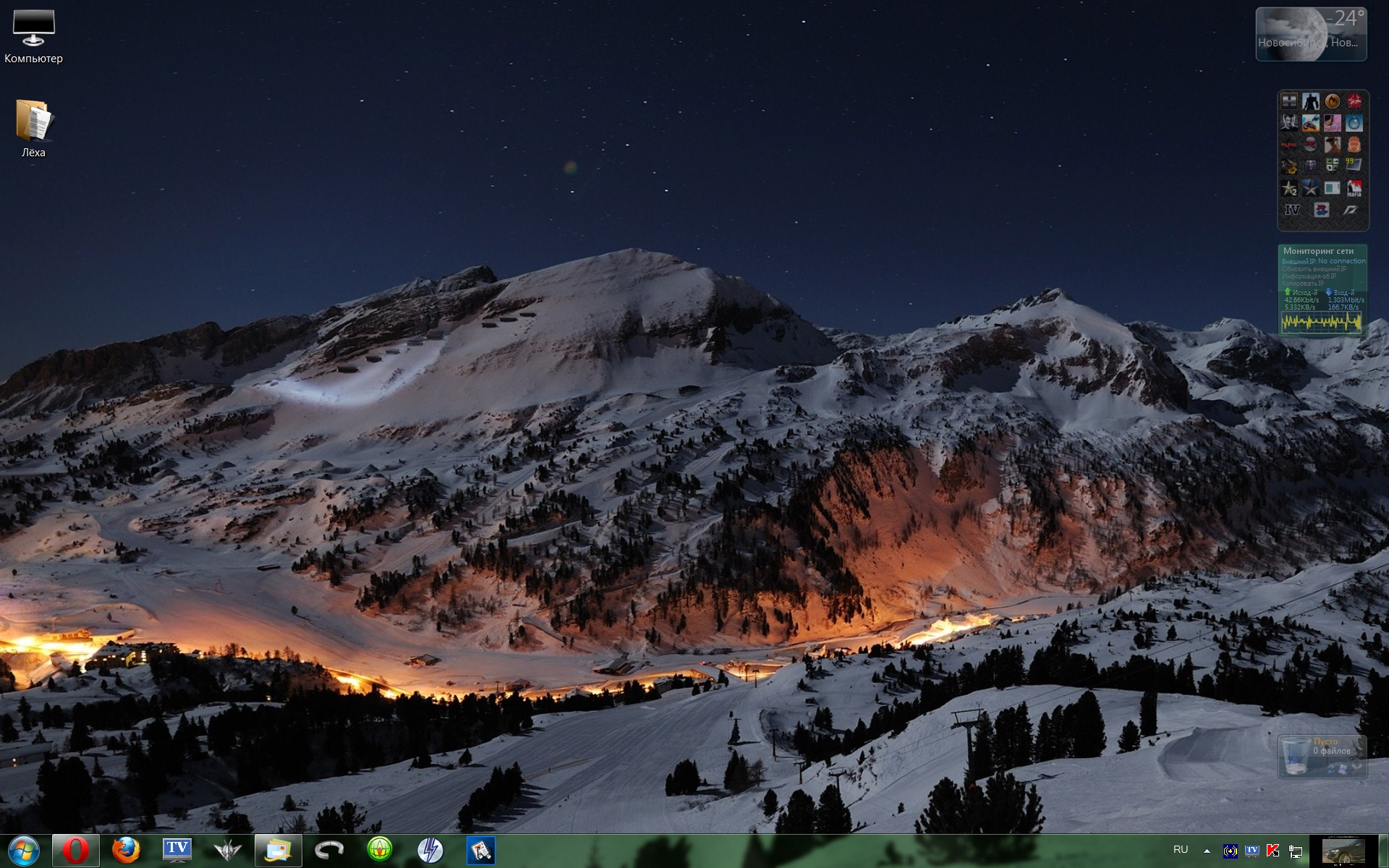Open the network connection tray icon
1389x868 pixels.
point(1296,851)
